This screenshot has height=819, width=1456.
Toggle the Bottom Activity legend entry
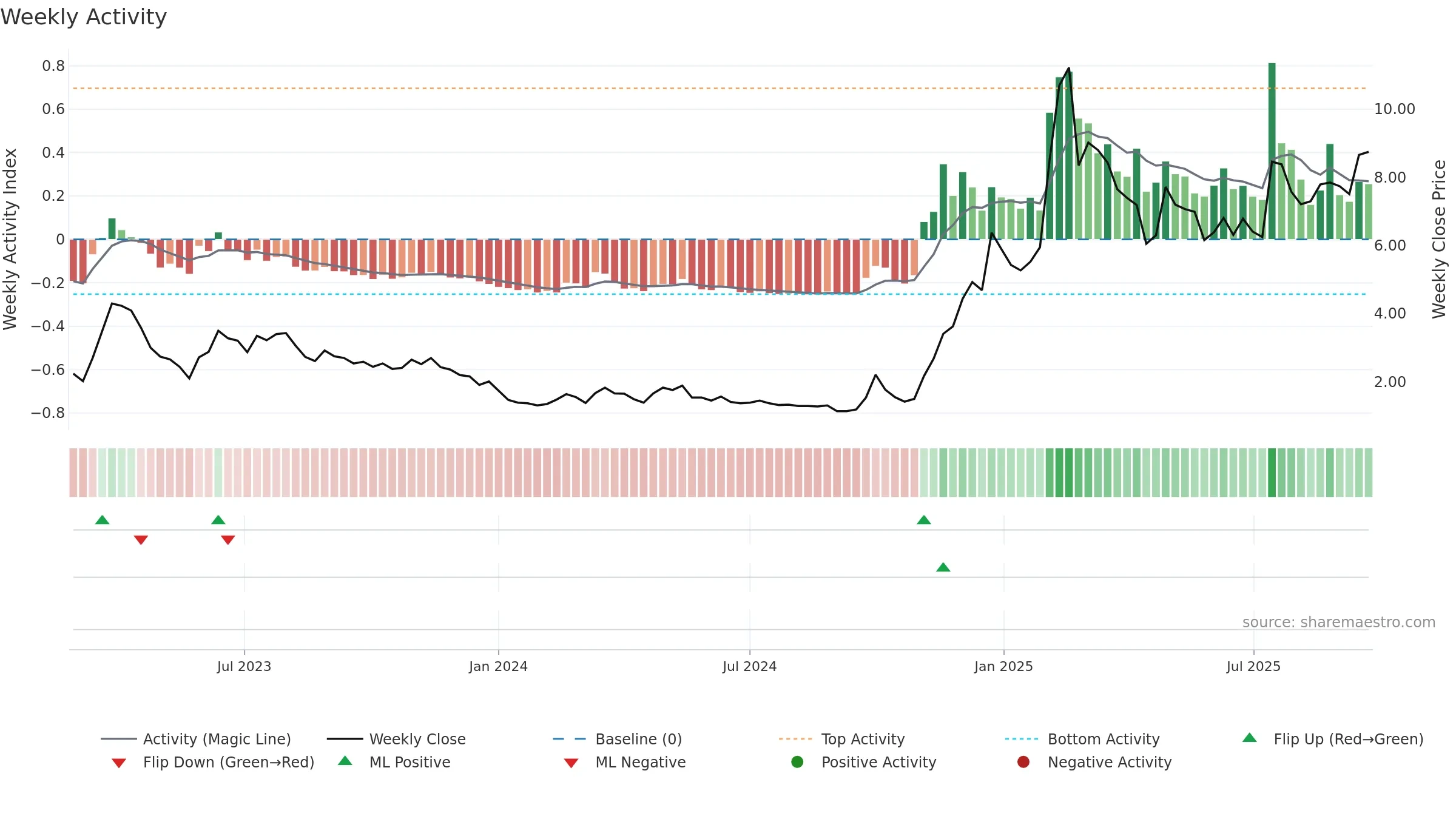pyautogui.click(x=1082, y=739)
